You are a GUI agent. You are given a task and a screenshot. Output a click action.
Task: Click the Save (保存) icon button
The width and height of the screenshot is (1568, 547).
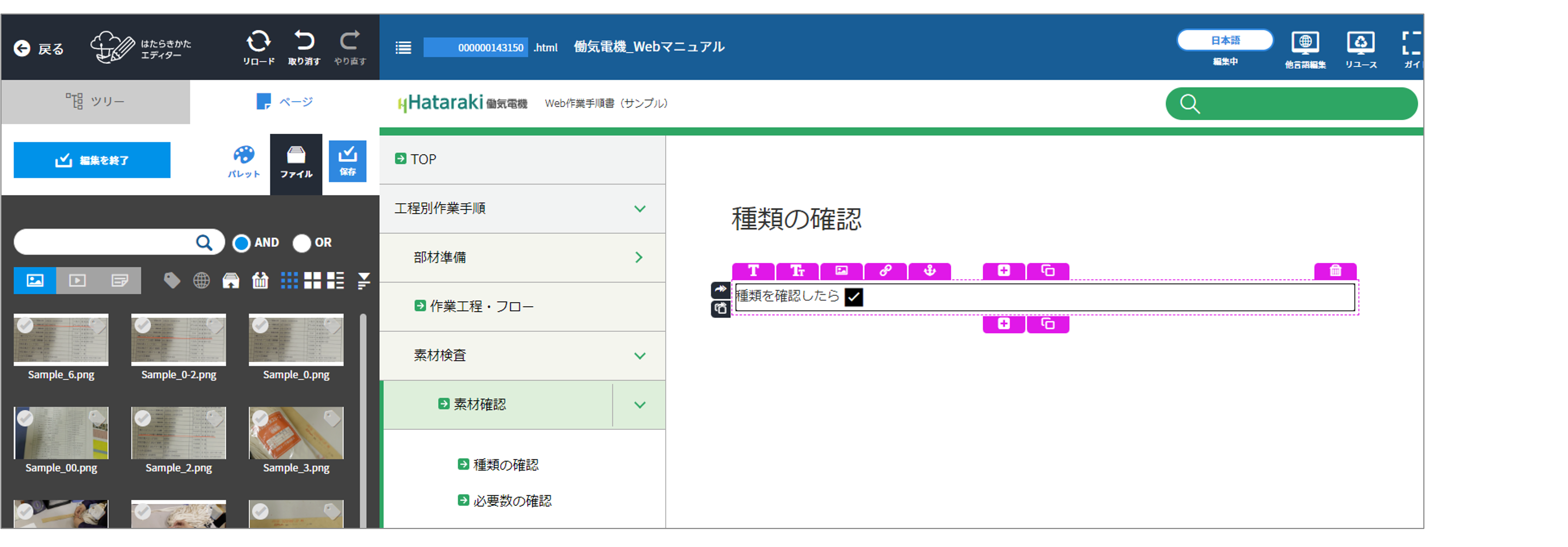point(348,161)
